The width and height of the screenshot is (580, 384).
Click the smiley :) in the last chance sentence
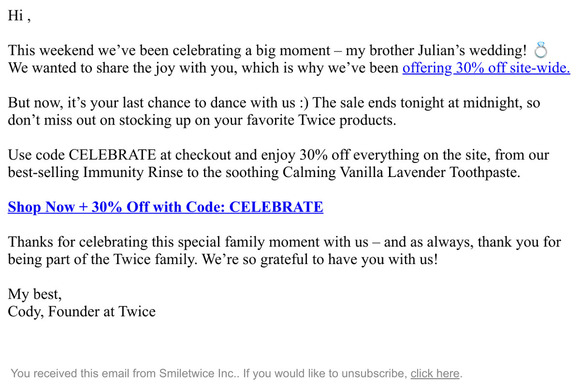tap(304, 103)
